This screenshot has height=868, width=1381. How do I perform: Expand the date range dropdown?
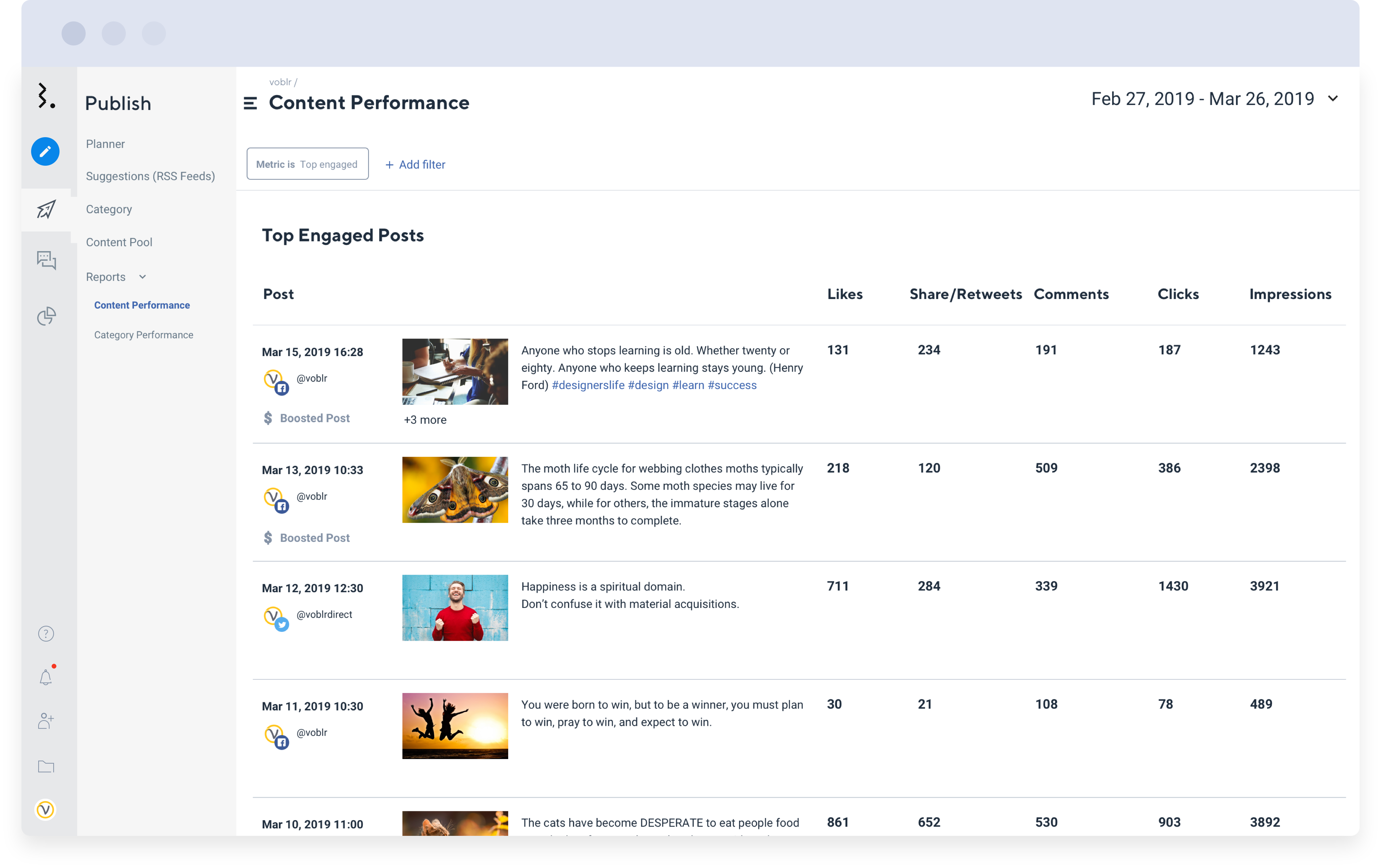pyautogui.click(x=1333, y=99)
